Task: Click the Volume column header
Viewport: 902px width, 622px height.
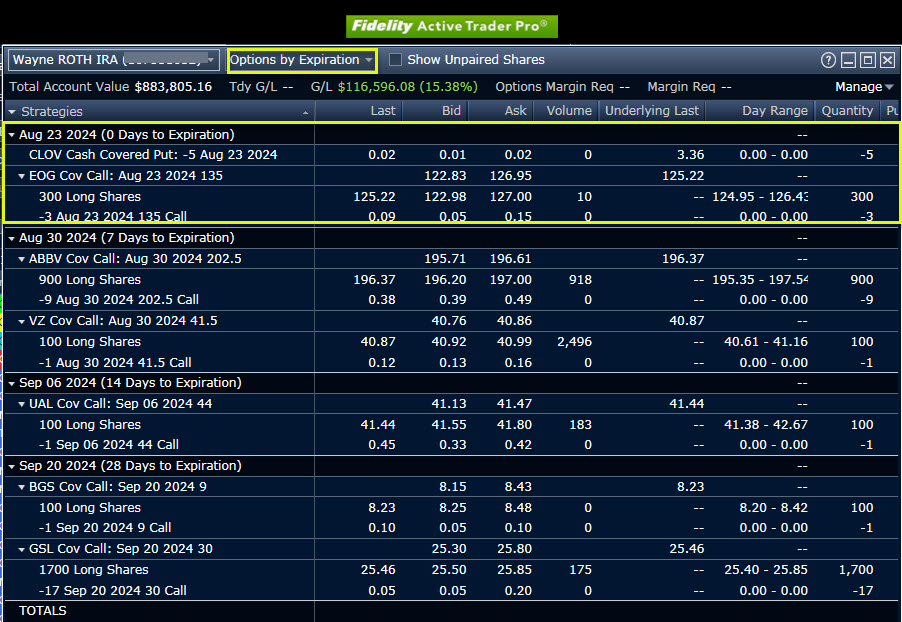Action: click(x=569, y=111)
